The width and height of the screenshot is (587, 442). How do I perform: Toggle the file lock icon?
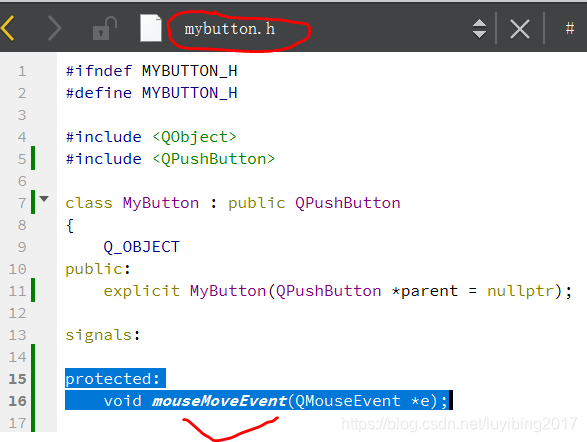tap(104, 28)
